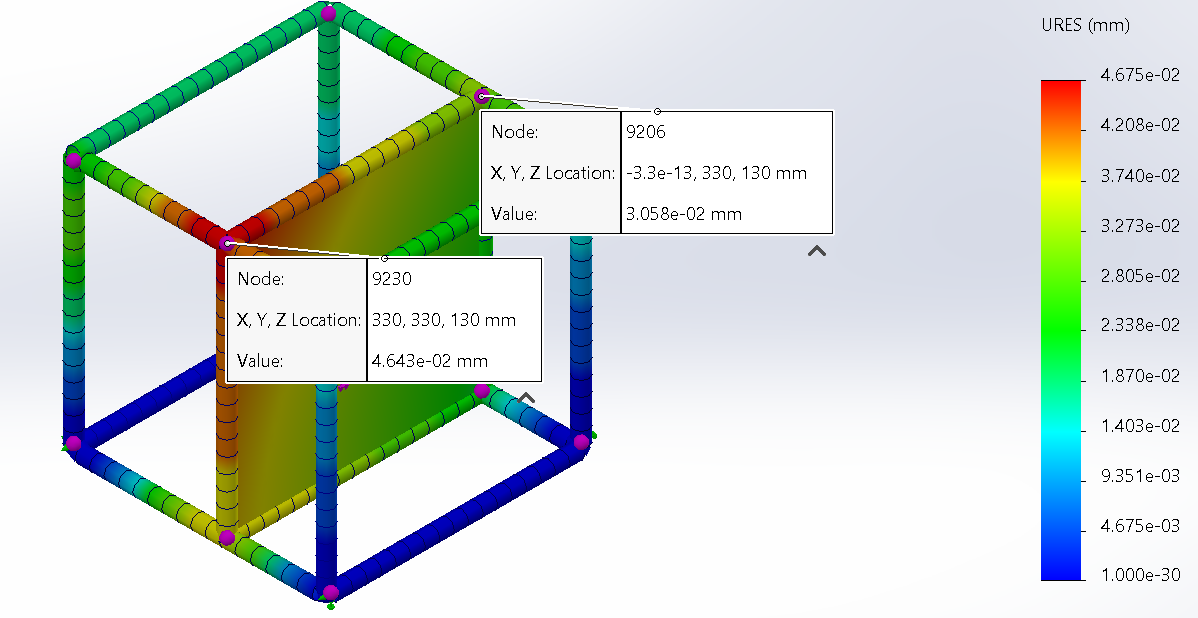Select the Node 9230 annotation callout box

click(x=385, y=320)
